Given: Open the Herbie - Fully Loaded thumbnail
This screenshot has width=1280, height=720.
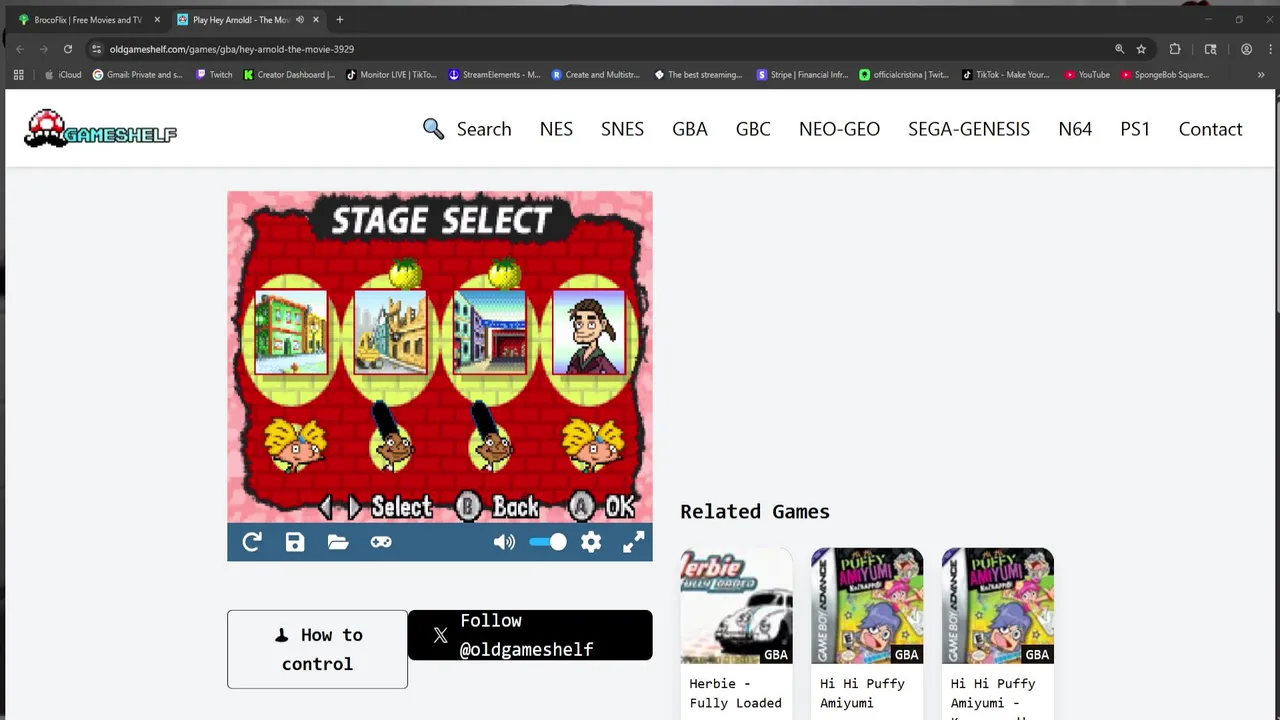Looking at the screenshot, I should (x=736, y=606).
